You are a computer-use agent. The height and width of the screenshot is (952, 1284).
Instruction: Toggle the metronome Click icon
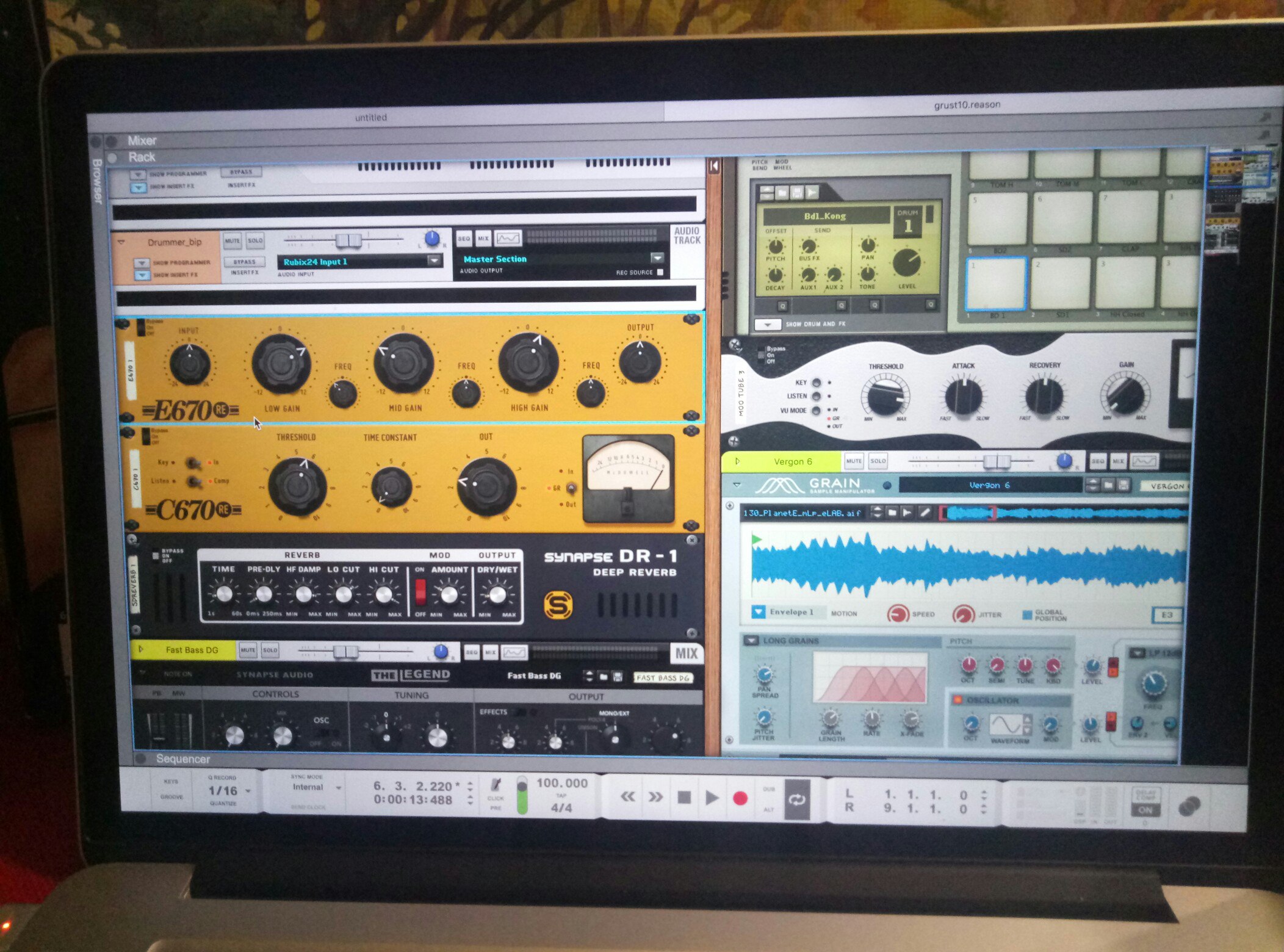pyautogui.click(x=496, y=785)
